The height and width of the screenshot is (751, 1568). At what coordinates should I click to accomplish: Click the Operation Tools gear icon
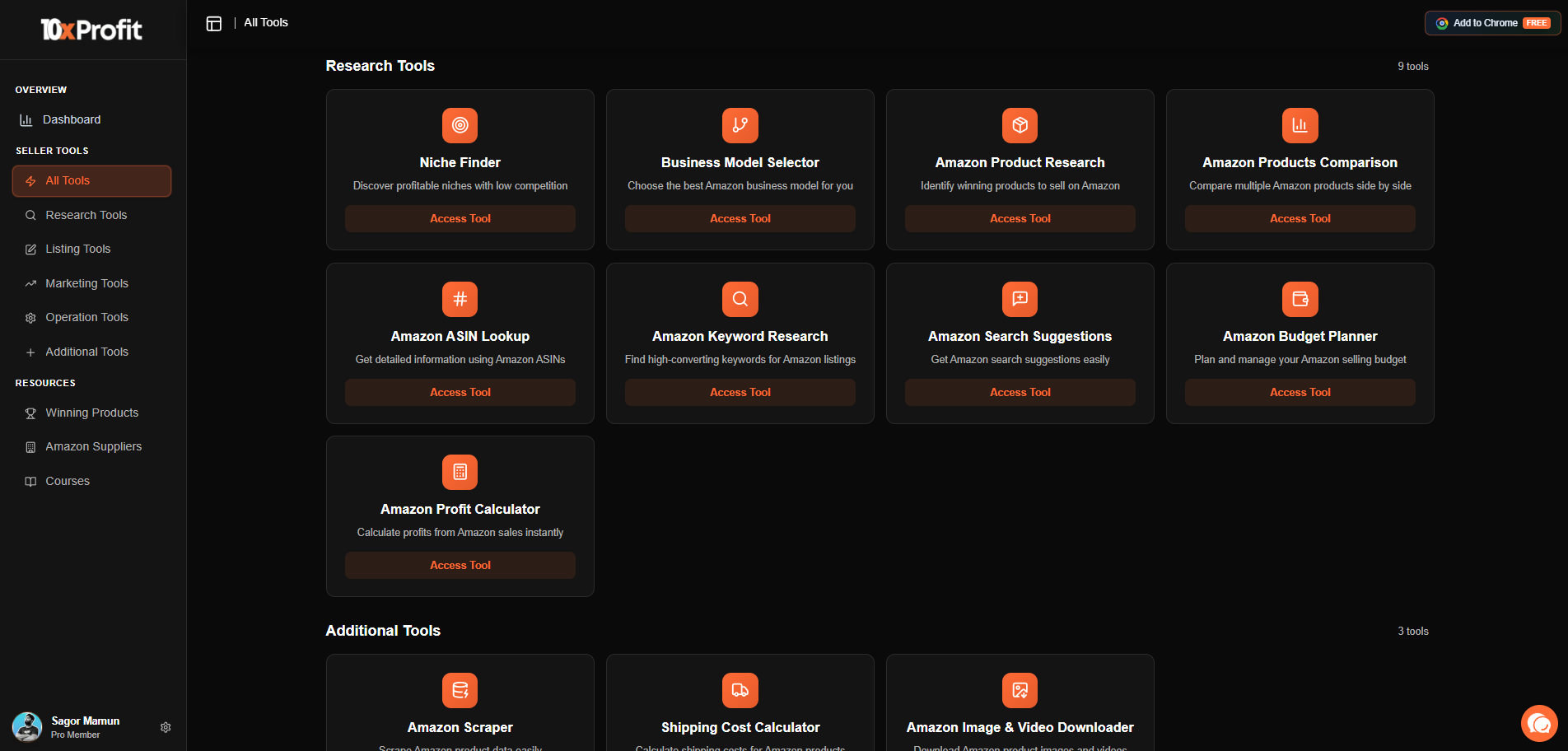click(30, 318)
